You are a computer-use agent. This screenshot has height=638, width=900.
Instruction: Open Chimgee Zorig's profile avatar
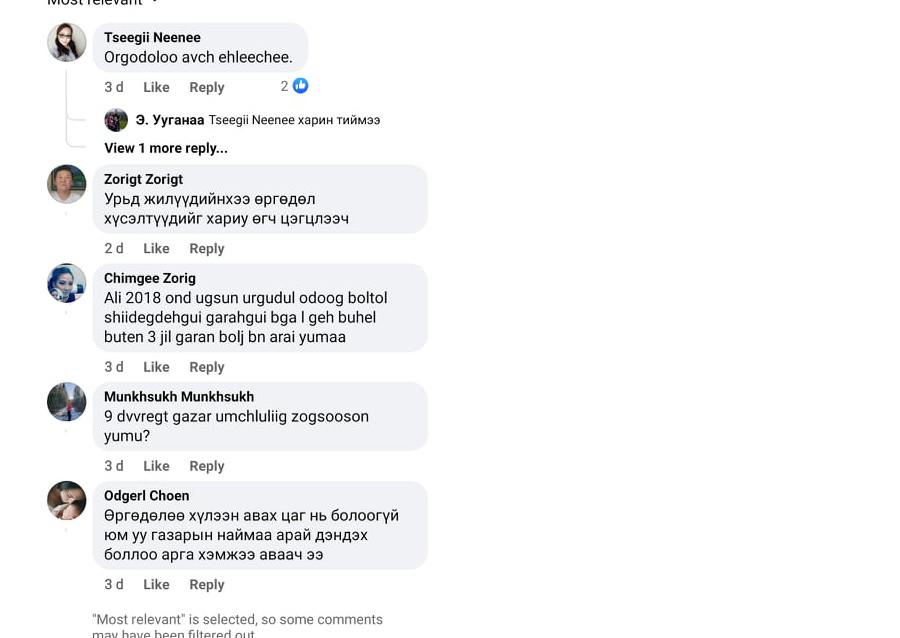tap(67, 283)
